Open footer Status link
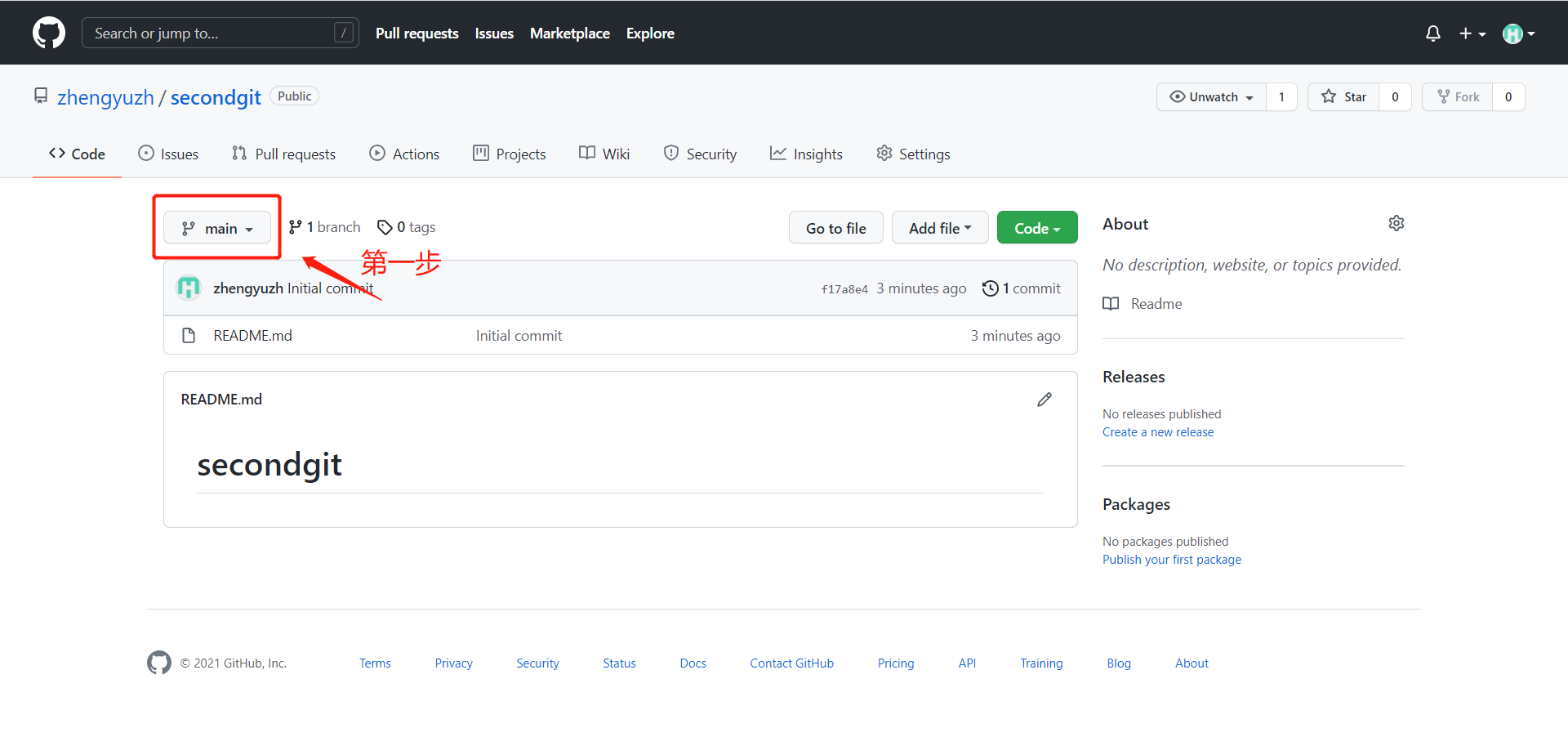1568x737 pixels. coord(619,663)
